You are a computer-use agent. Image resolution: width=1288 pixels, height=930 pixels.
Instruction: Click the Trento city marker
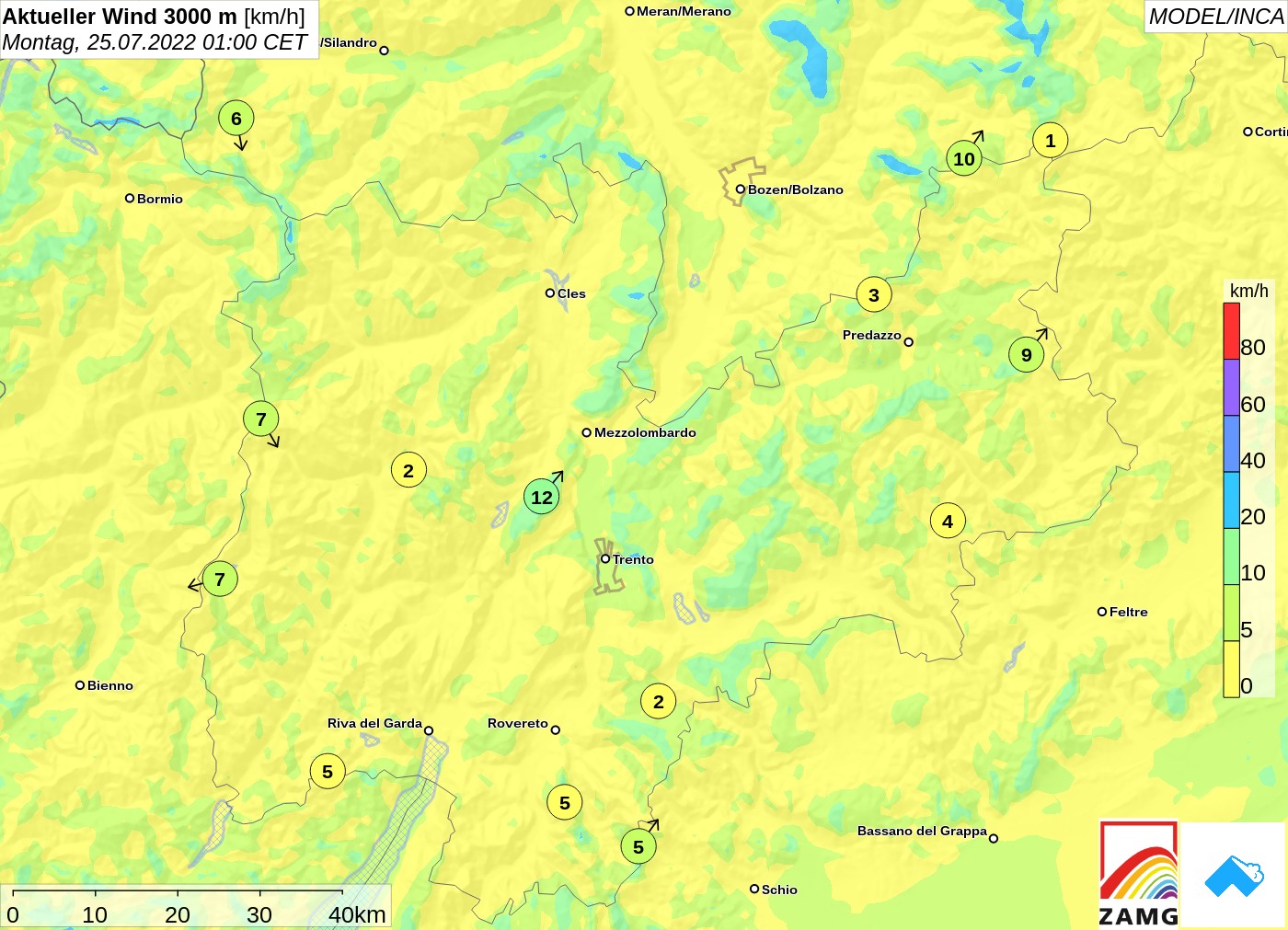[605, 559]
